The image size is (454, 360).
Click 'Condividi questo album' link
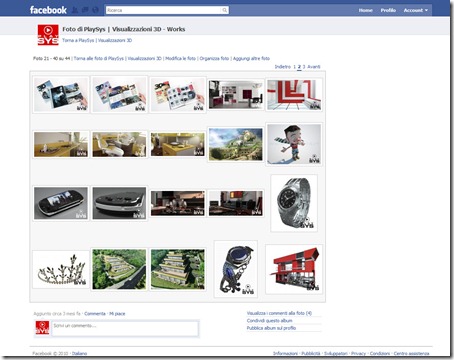coord(269,321)
